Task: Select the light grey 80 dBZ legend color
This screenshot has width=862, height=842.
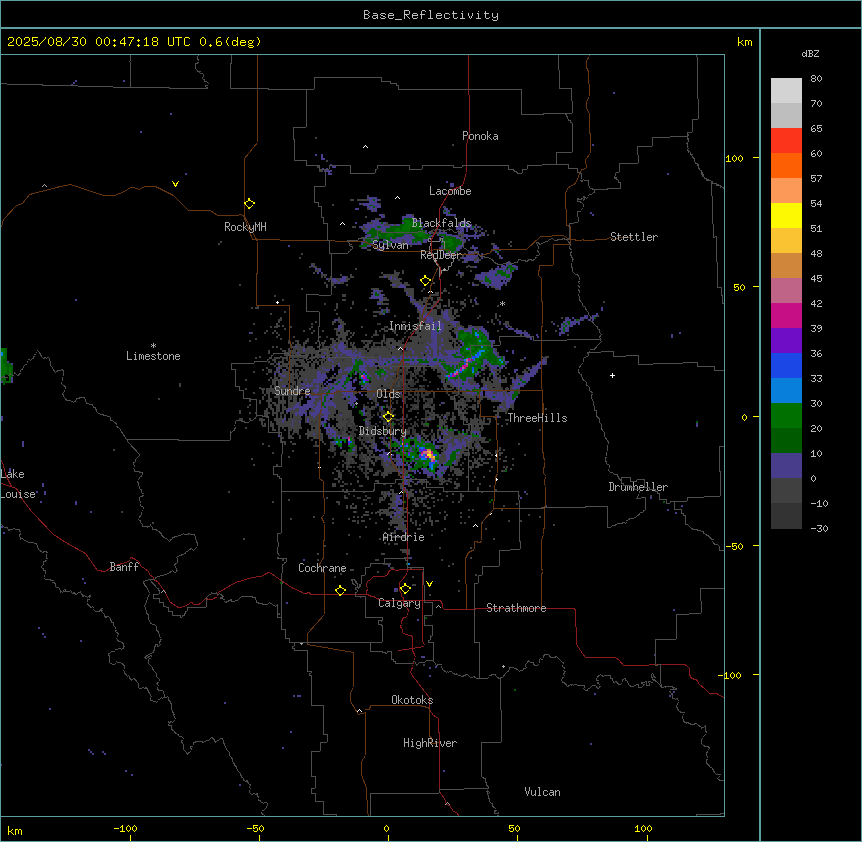Action: click(x=786, y=91)
